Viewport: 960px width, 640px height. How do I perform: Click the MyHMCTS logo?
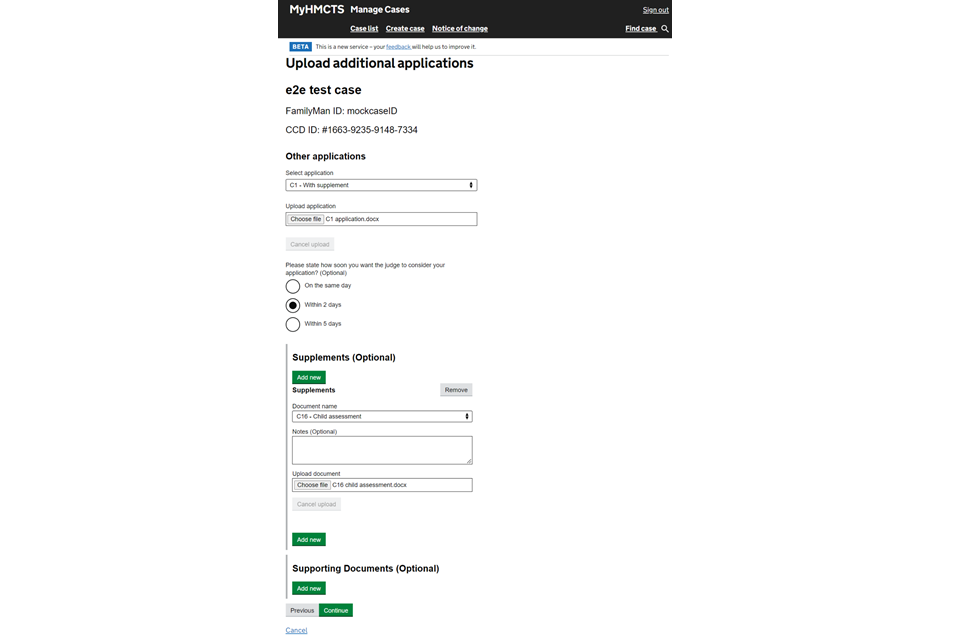[316, 9]
